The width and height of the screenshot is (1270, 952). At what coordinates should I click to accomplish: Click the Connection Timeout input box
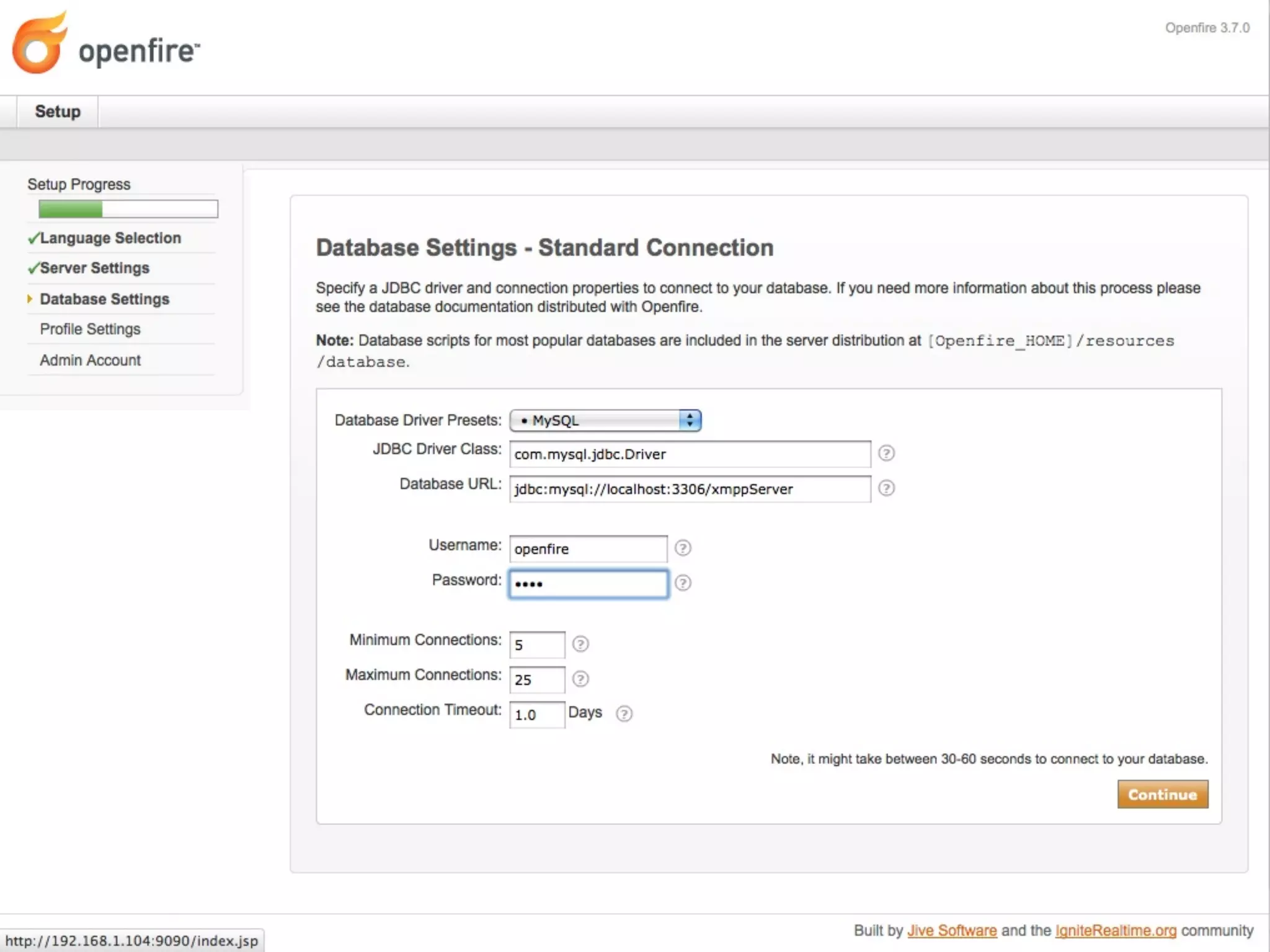coord(536,715)
